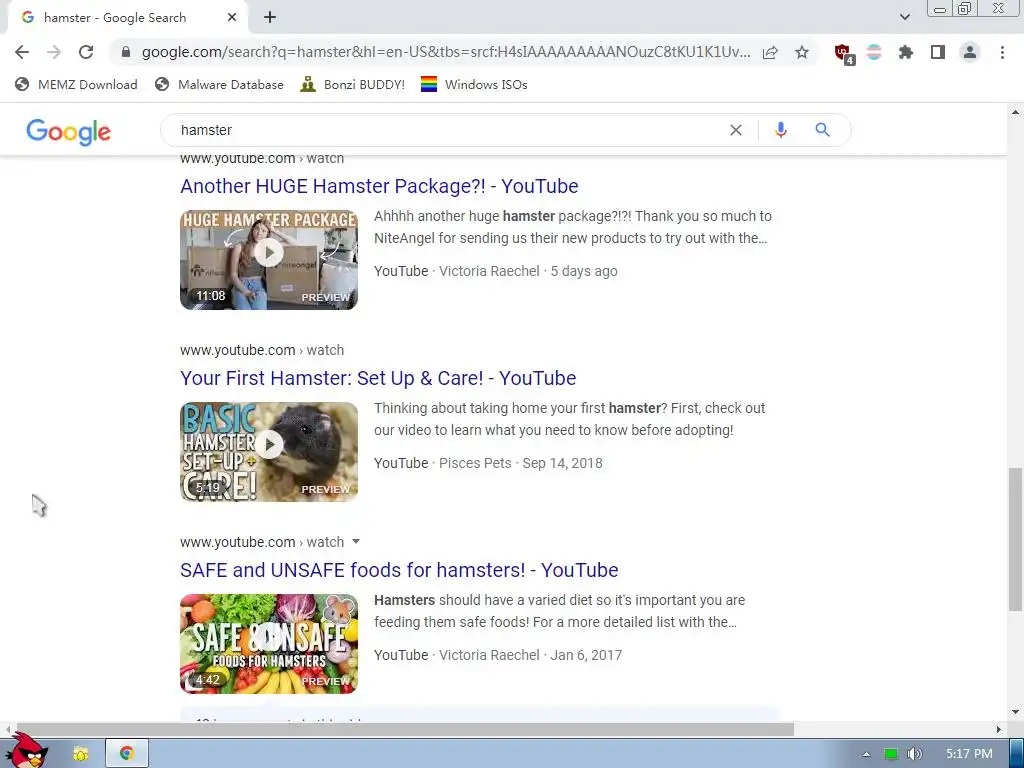
Task: Click the scrollbar up arrow
Action: 1015,112
